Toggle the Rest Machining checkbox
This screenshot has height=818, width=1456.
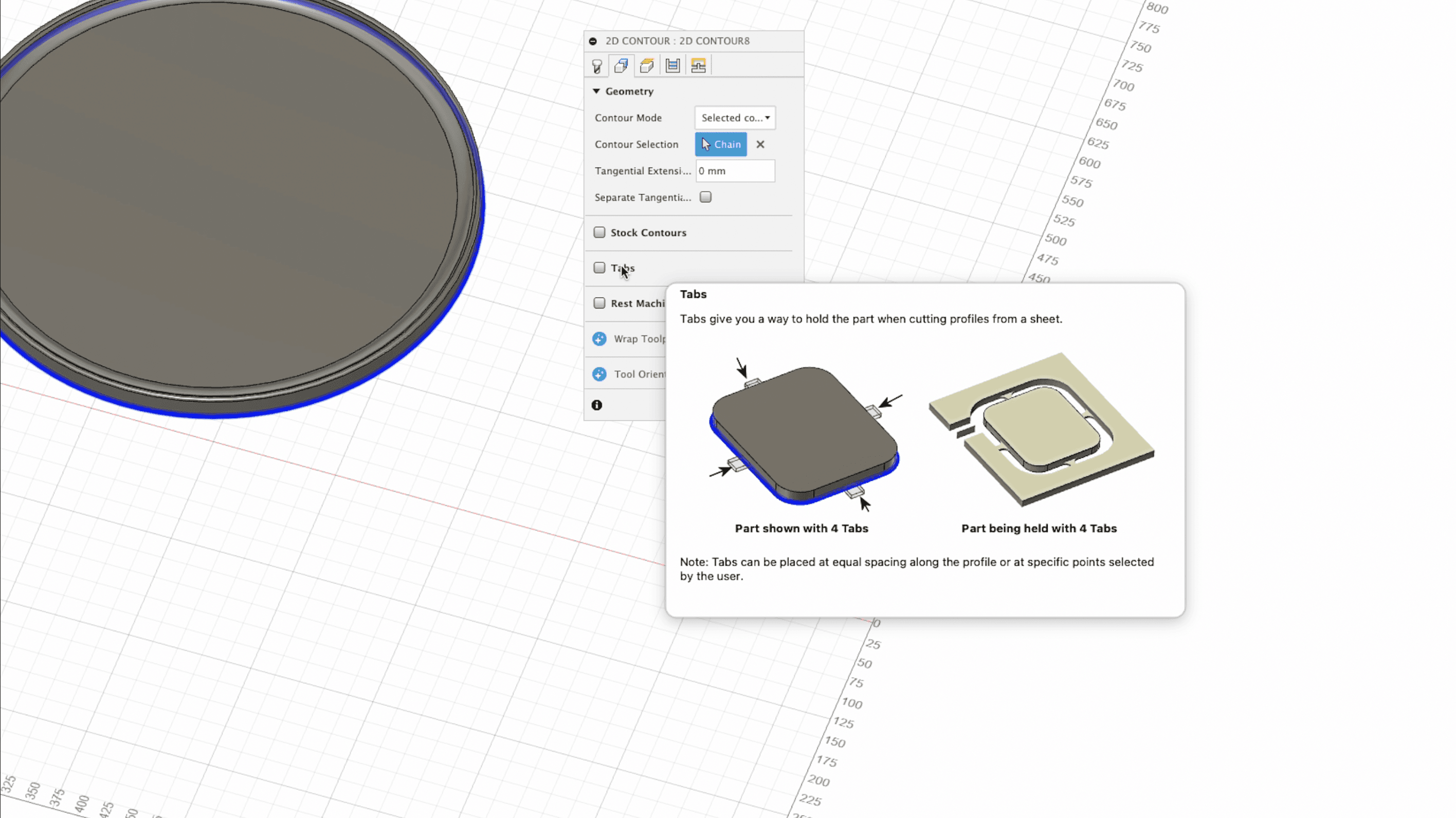tap(599, 303)
